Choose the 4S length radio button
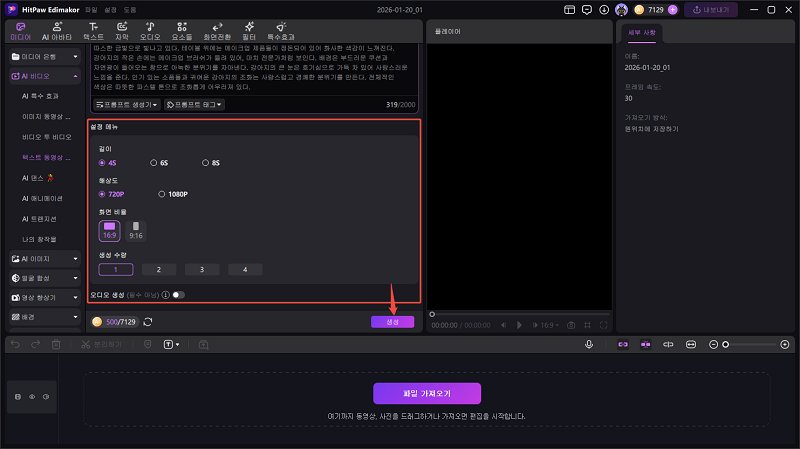The image size is (800, 449). click(102, 163)
